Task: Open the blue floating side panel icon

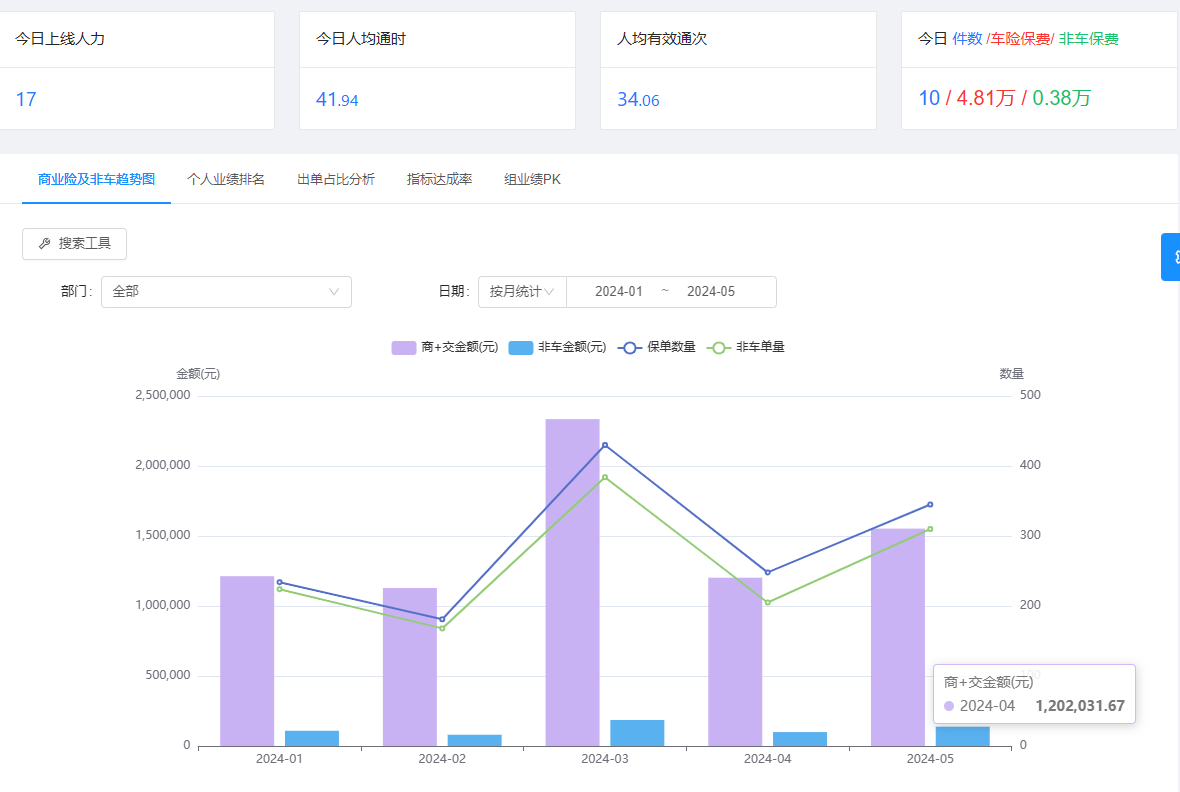Action: pyautogui.click(x=1171, y=257)
